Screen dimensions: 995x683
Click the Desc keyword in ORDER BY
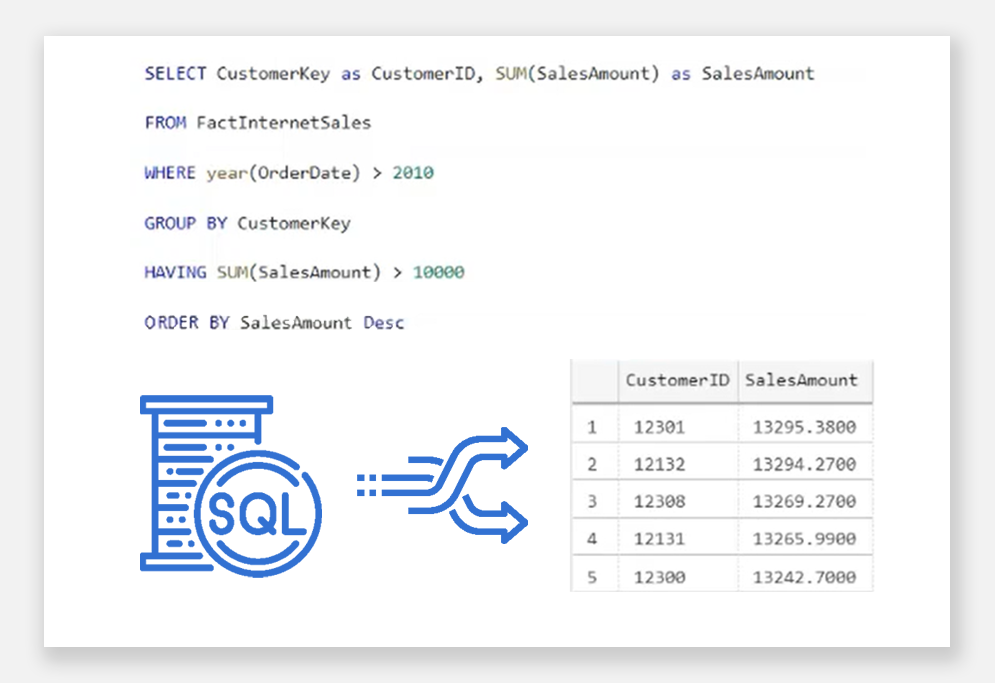click(x=384, y=323)
